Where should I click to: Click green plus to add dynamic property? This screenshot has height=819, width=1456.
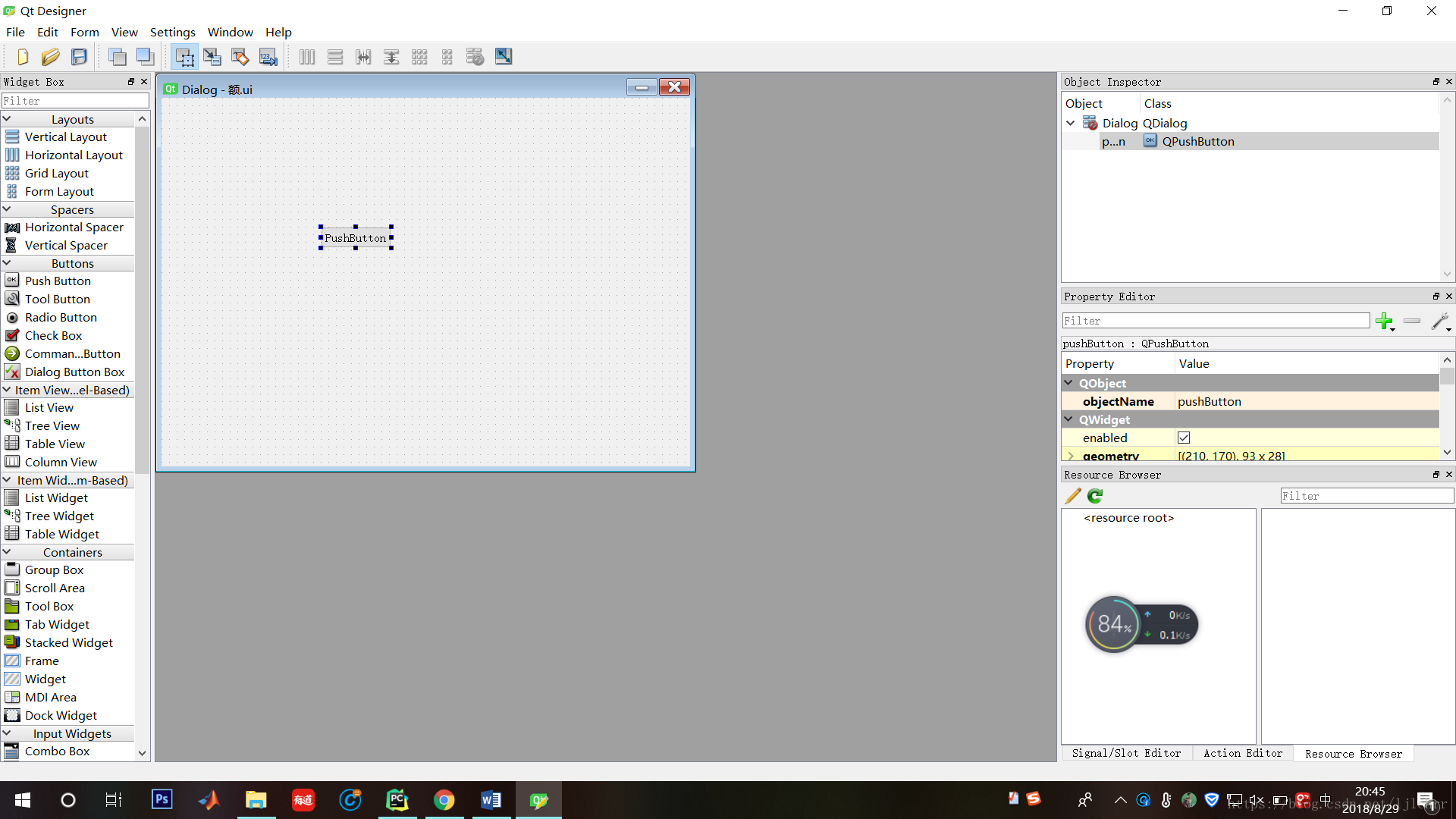(x=1384, y=322)
